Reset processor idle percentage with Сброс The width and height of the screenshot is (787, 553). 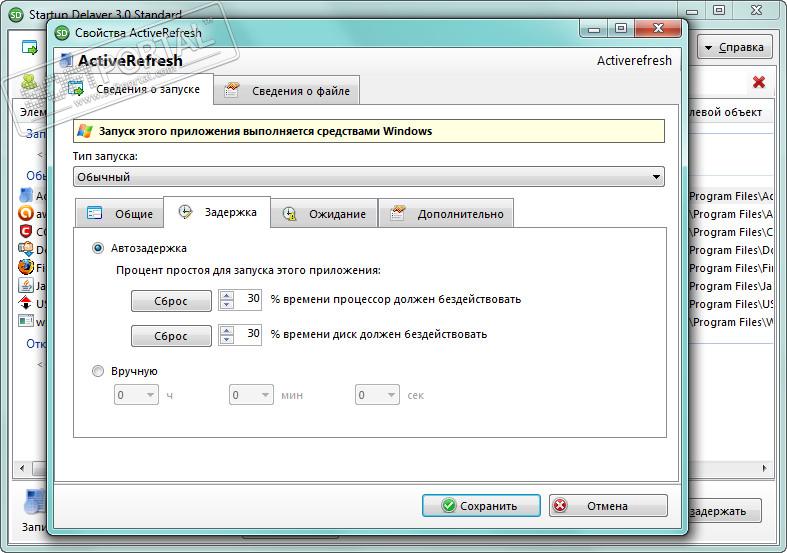[171, 301]
